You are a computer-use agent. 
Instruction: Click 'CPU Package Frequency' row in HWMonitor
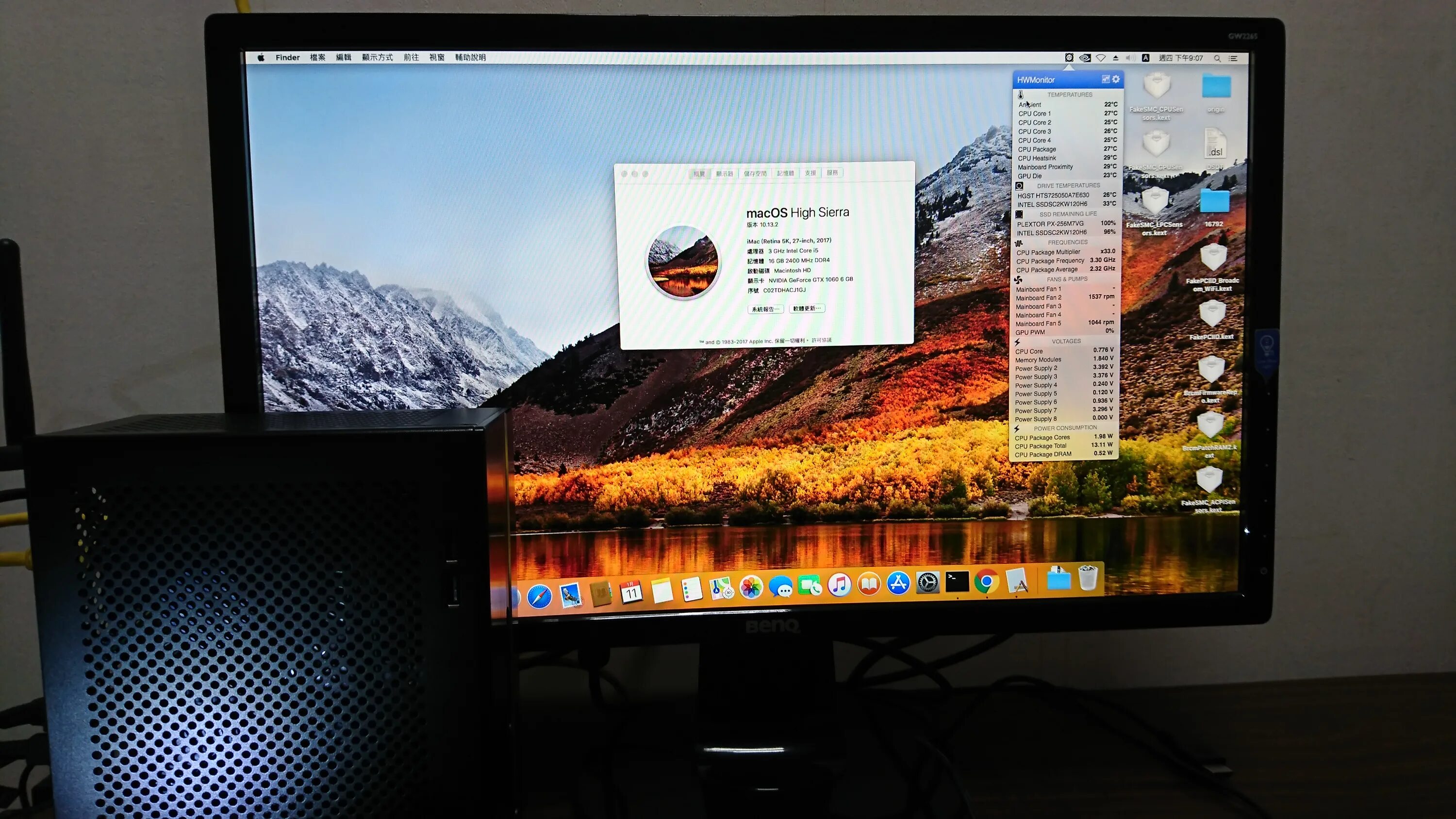click(x=1065, y=261)
